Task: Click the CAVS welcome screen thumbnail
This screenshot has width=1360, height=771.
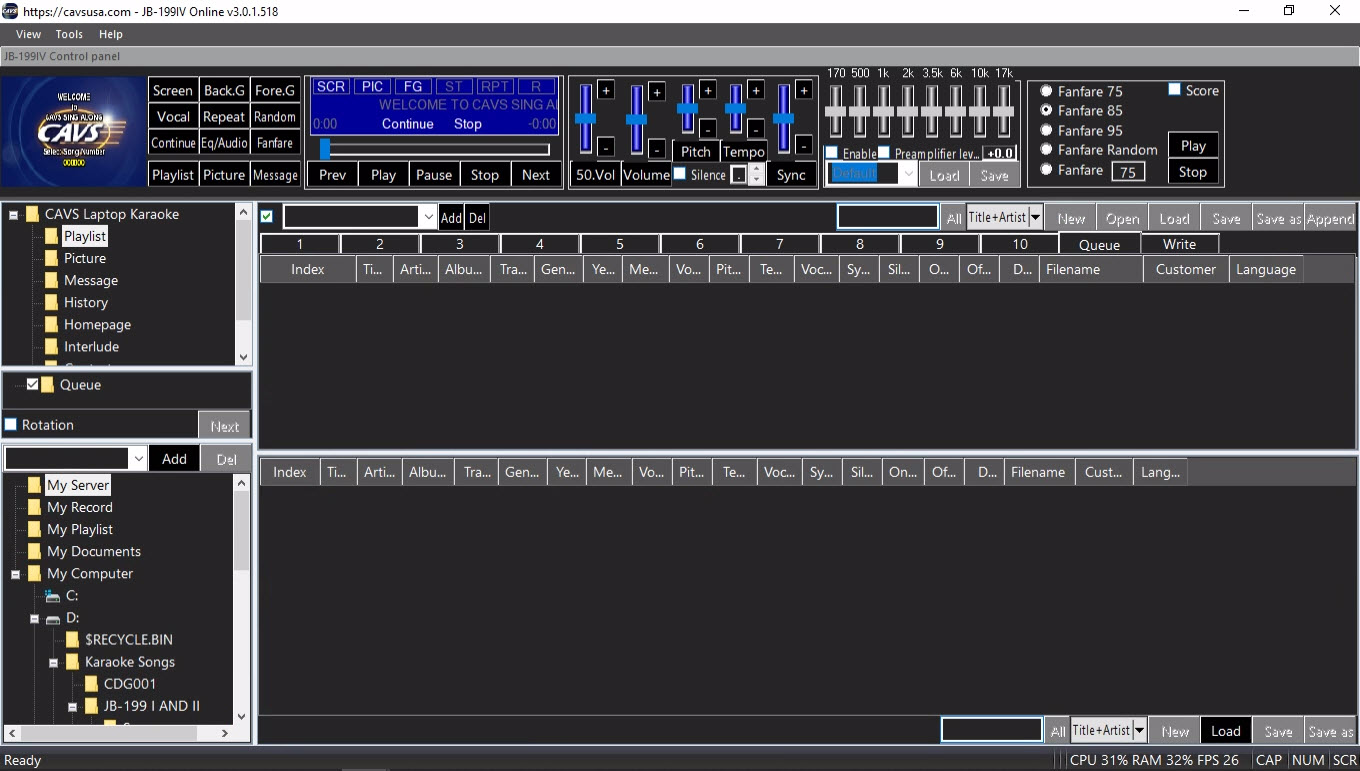Action: [x=73, y=131]
